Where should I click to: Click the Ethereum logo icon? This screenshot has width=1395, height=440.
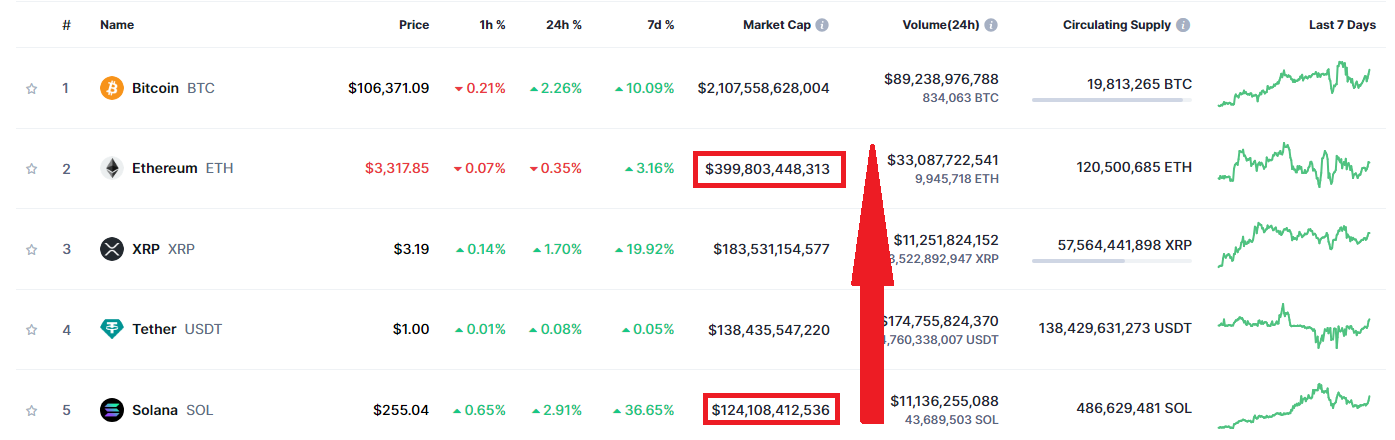pyautogui.click(x=112, y=169)
